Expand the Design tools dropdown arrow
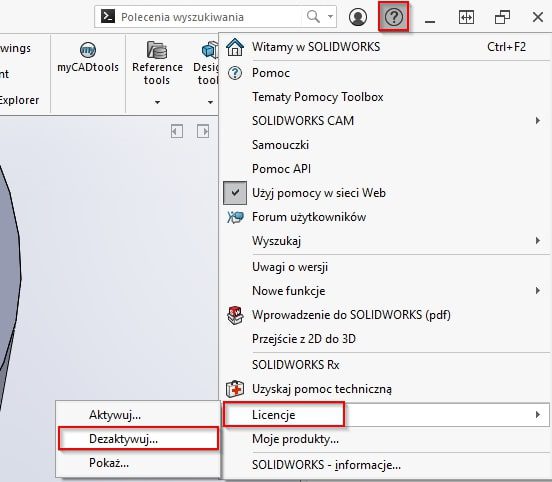This screenshot has width=552, height=482. point(210,102)
